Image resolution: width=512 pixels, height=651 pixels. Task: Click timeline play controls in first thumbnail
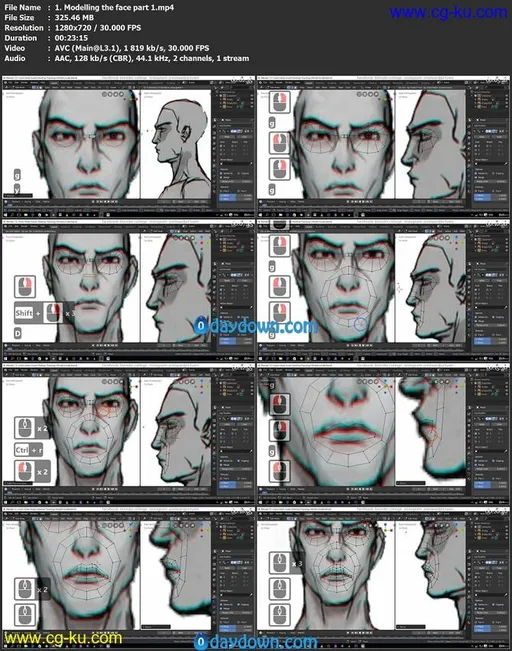(105, 201)
